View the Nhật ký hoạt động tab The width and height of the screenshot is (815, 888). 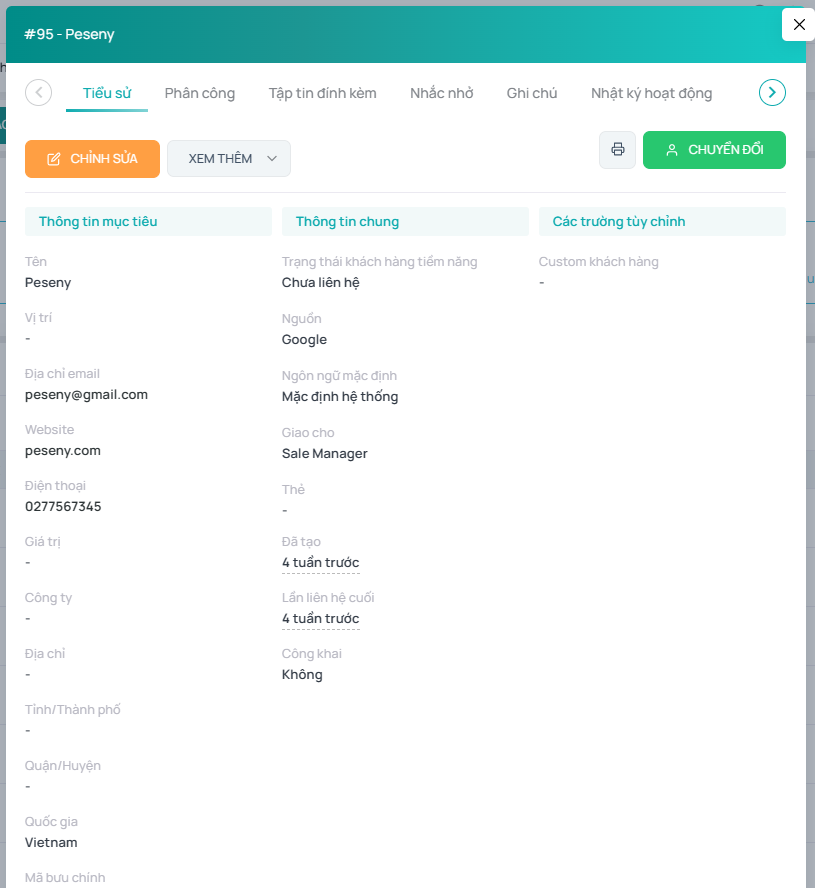tap(651, 93)
